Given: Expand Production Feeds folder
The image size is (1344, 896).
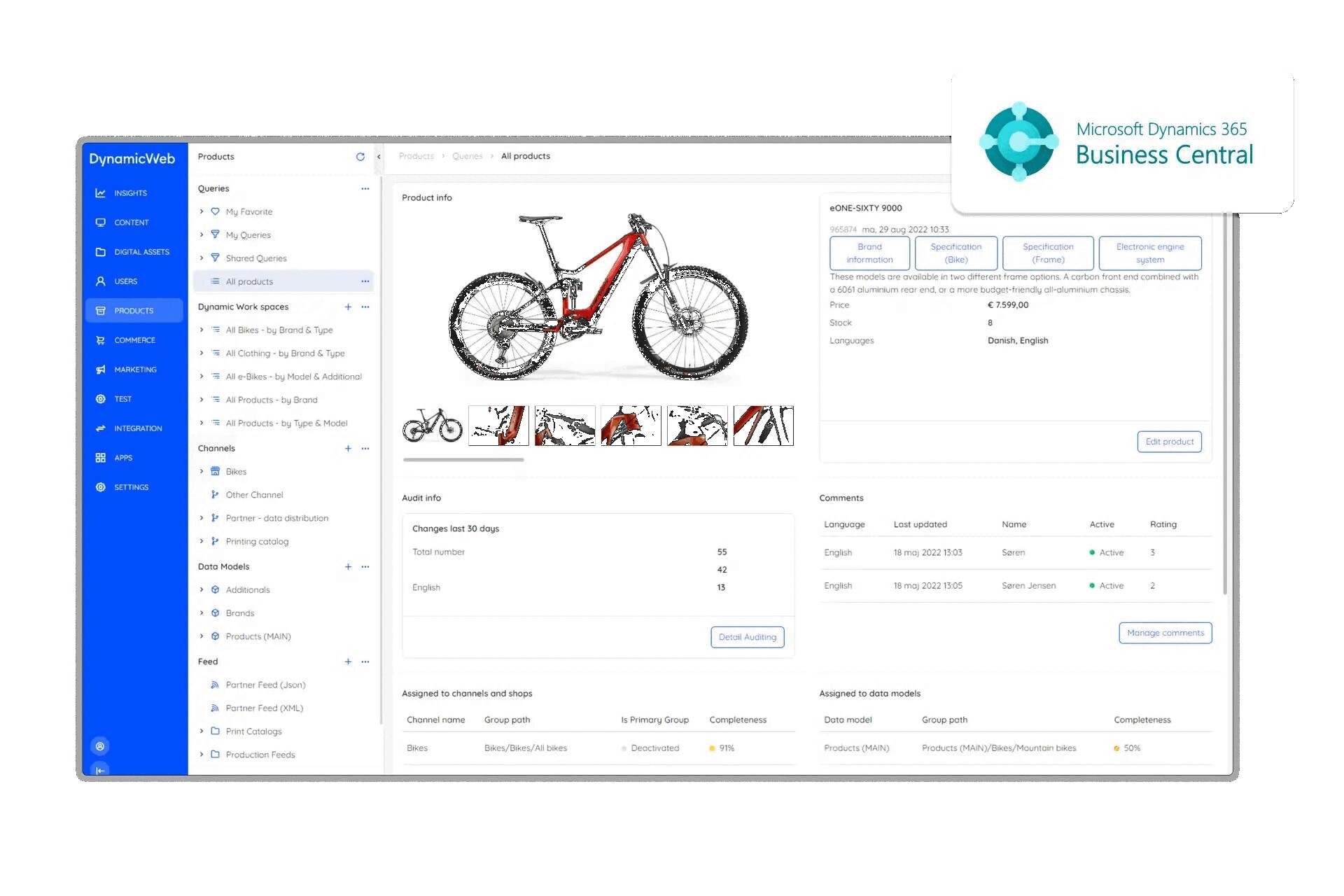Looking at the screenshot, I should pos(202,755).
